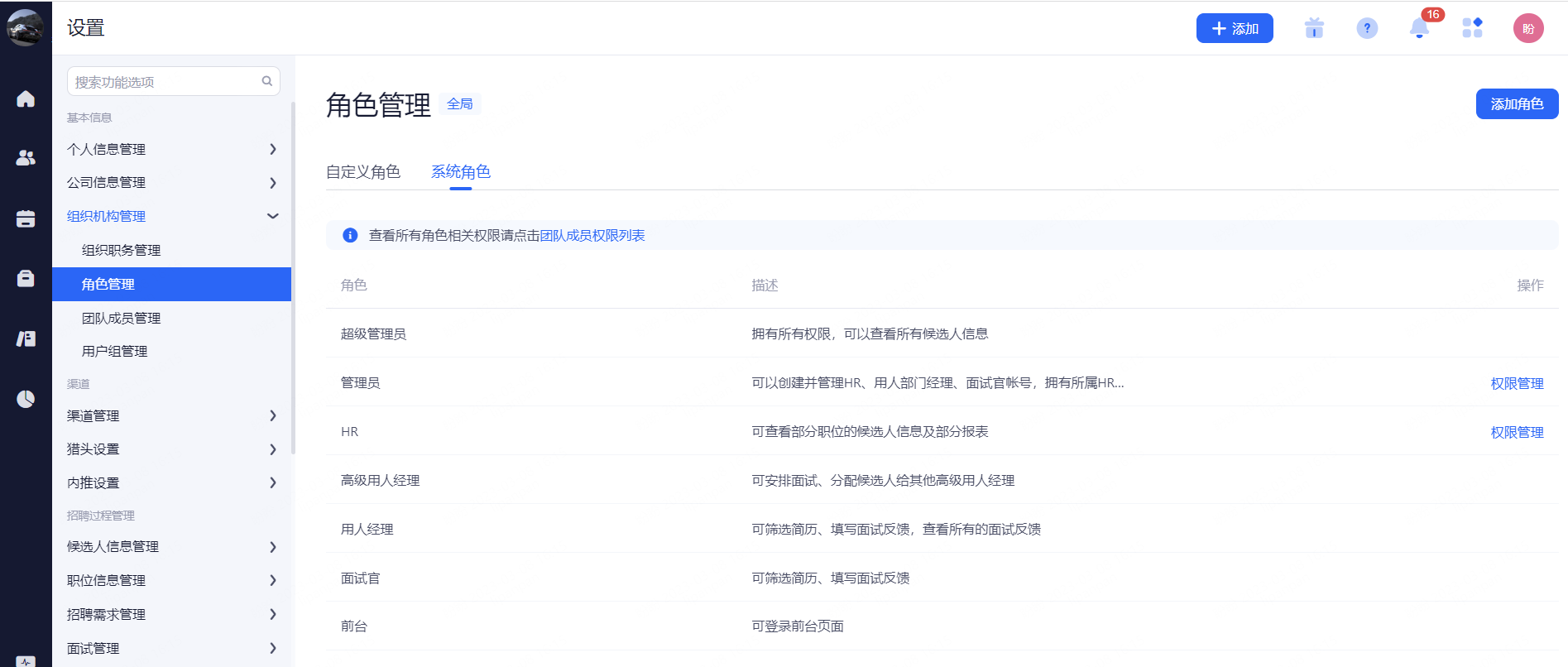Click the pie chart reports icon
The height and width of the screenshot is (667, 1568).
coord(26,399)
